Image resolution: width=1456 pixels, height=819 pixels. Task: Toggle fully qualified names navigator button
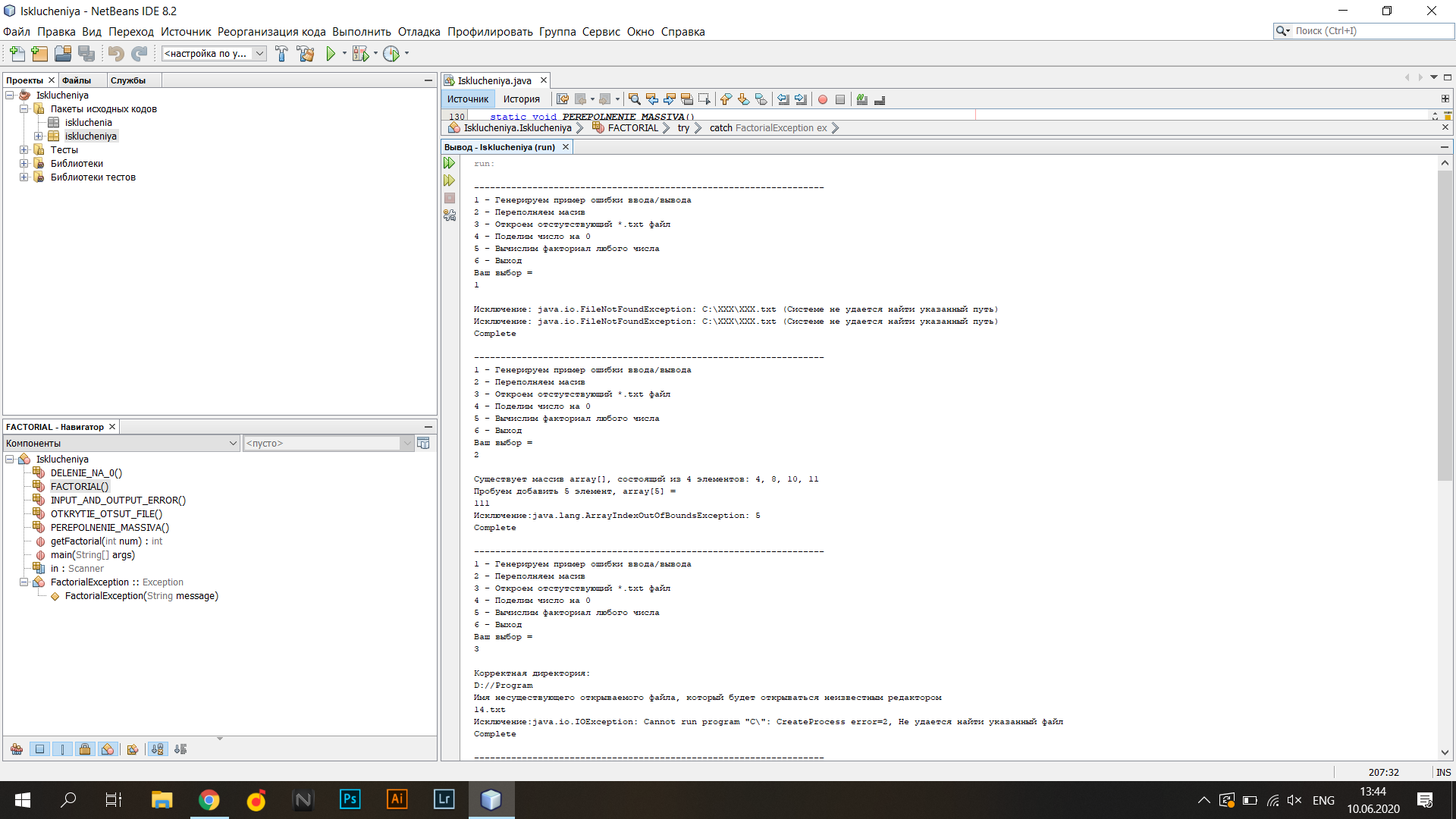(133, 749)
